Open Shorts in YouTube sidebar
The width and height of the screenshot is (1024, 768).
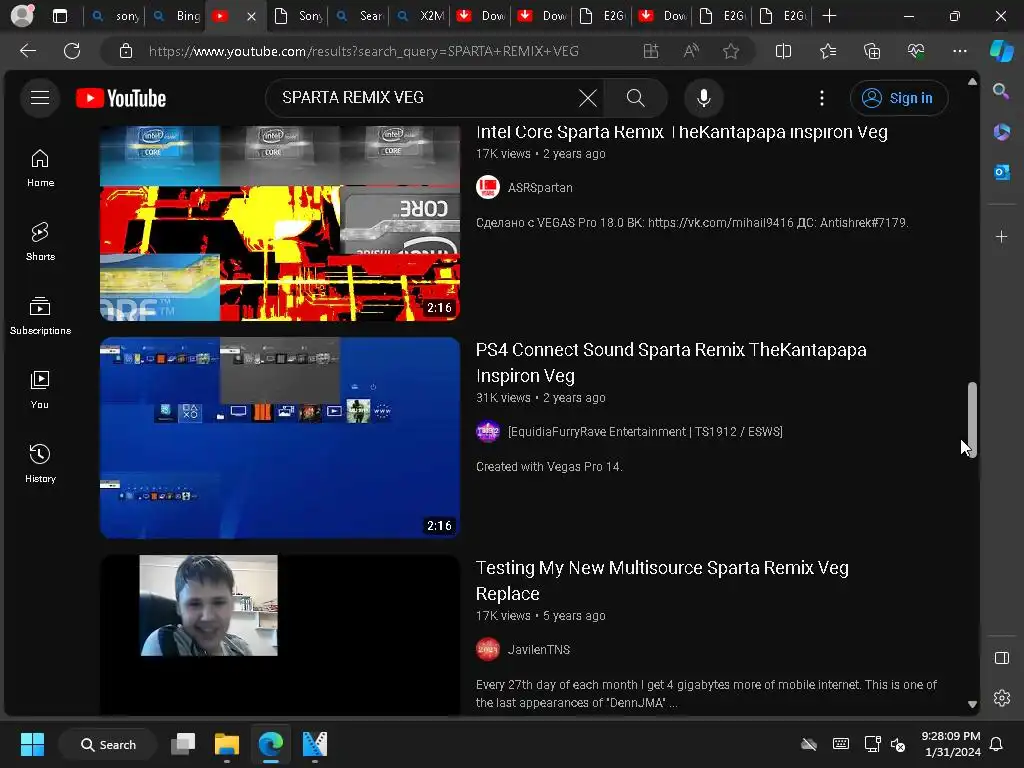click(40, 242)
